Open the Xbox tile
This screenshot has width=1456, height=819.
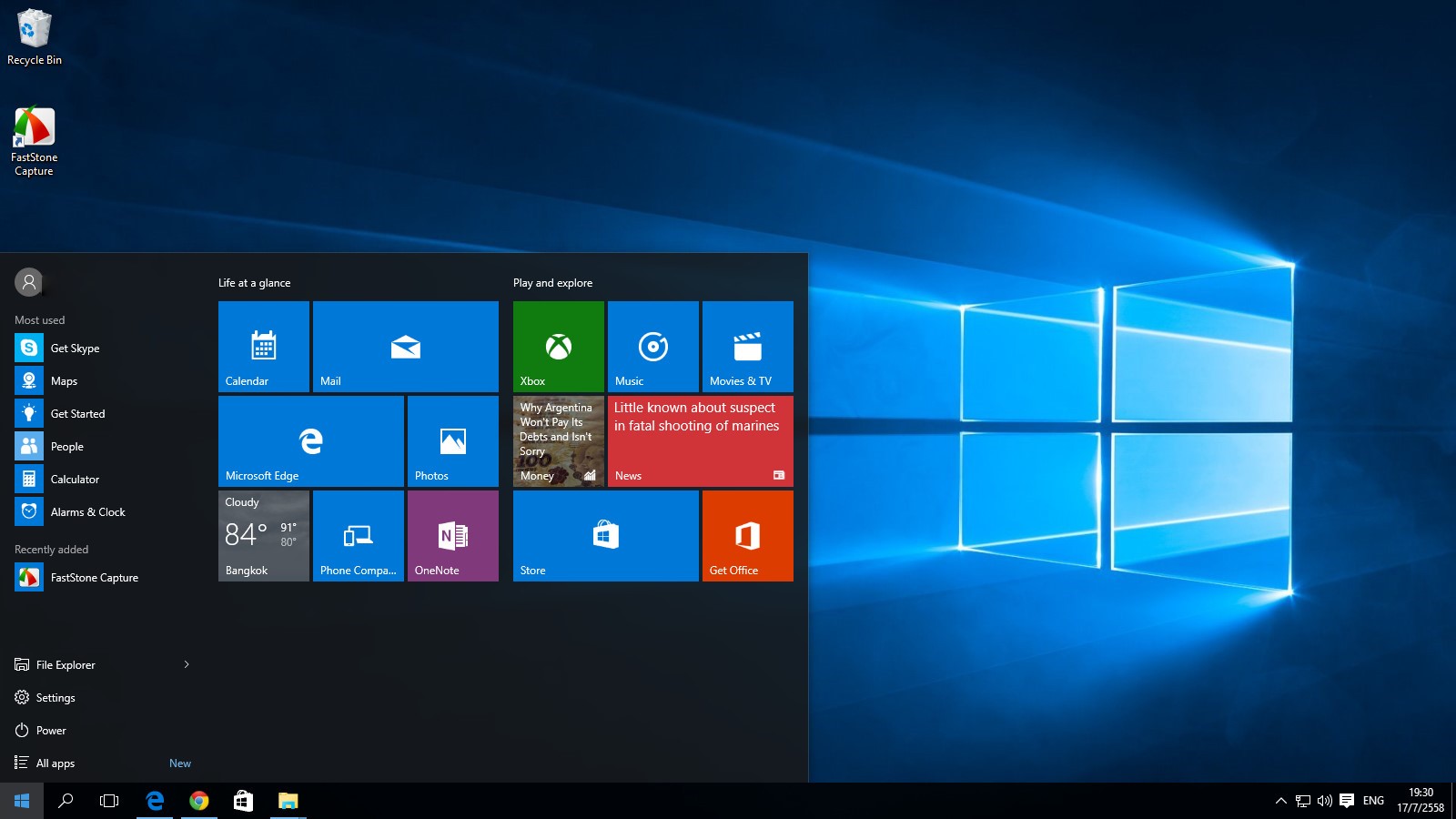(559, 347)
